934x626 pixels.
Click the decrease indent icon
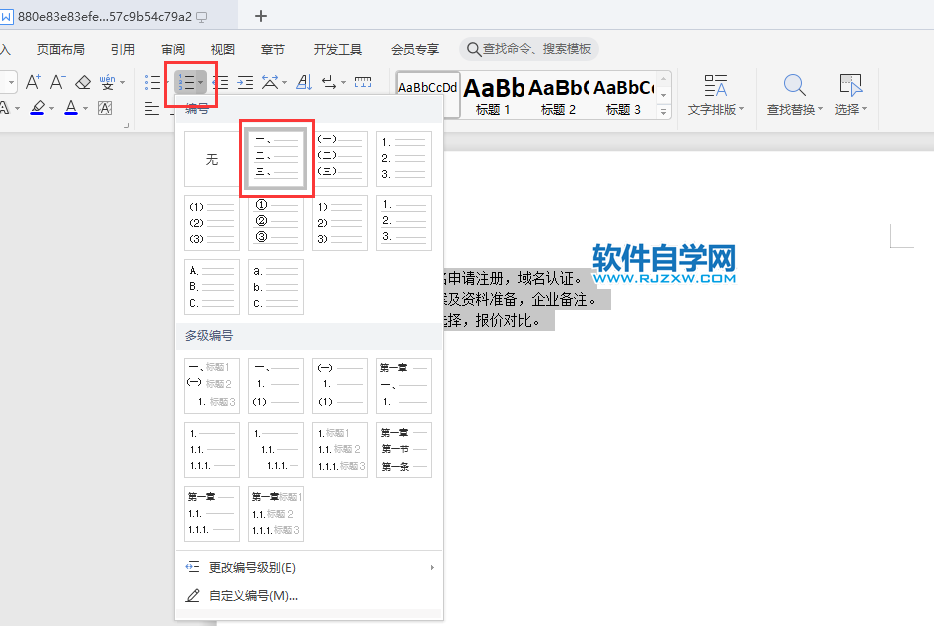[x=219, y=83]
